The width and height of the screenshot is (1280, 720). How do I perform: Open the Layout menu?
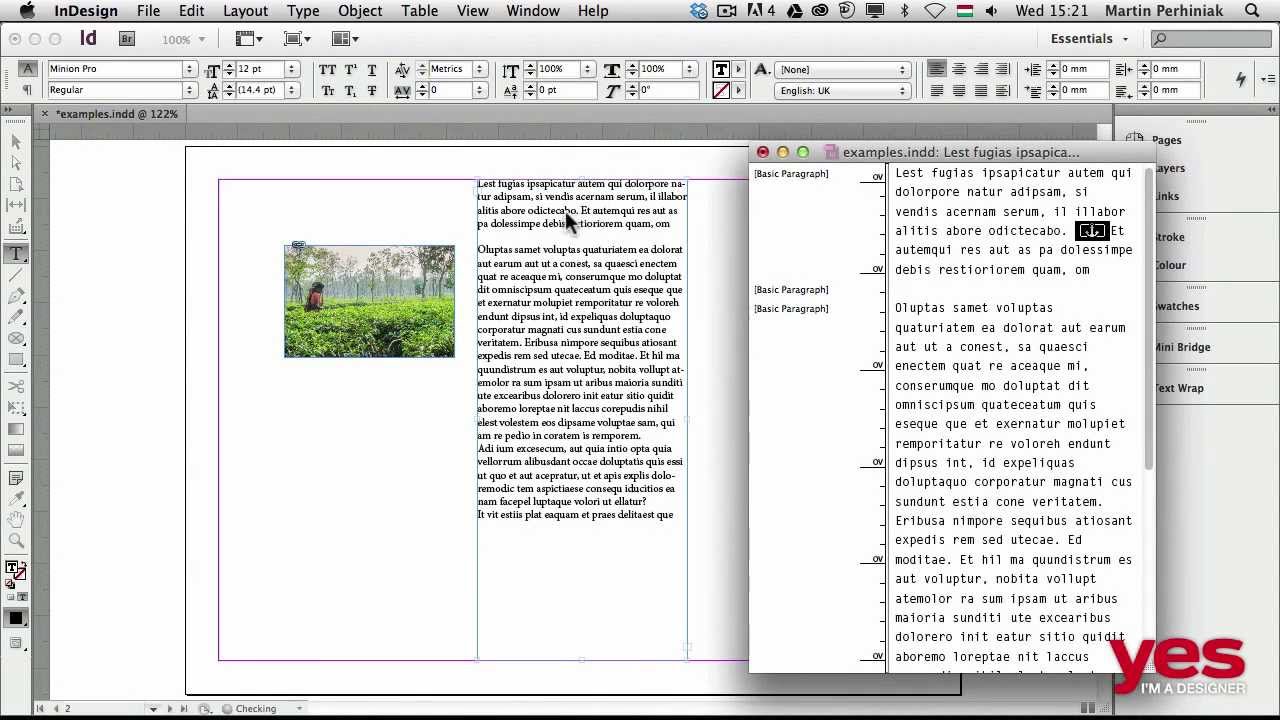(245, 11)
